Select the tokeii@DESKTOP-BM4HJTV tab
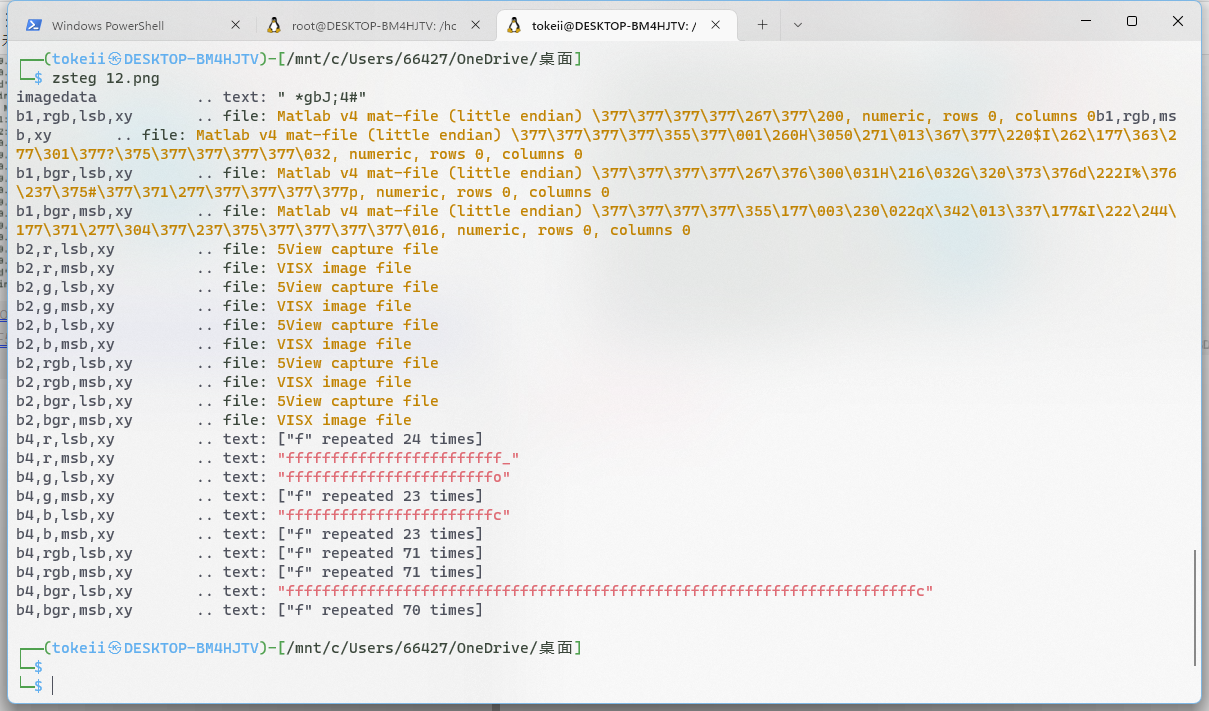Viewport: 1209px width, 711px height. (617, 25)
